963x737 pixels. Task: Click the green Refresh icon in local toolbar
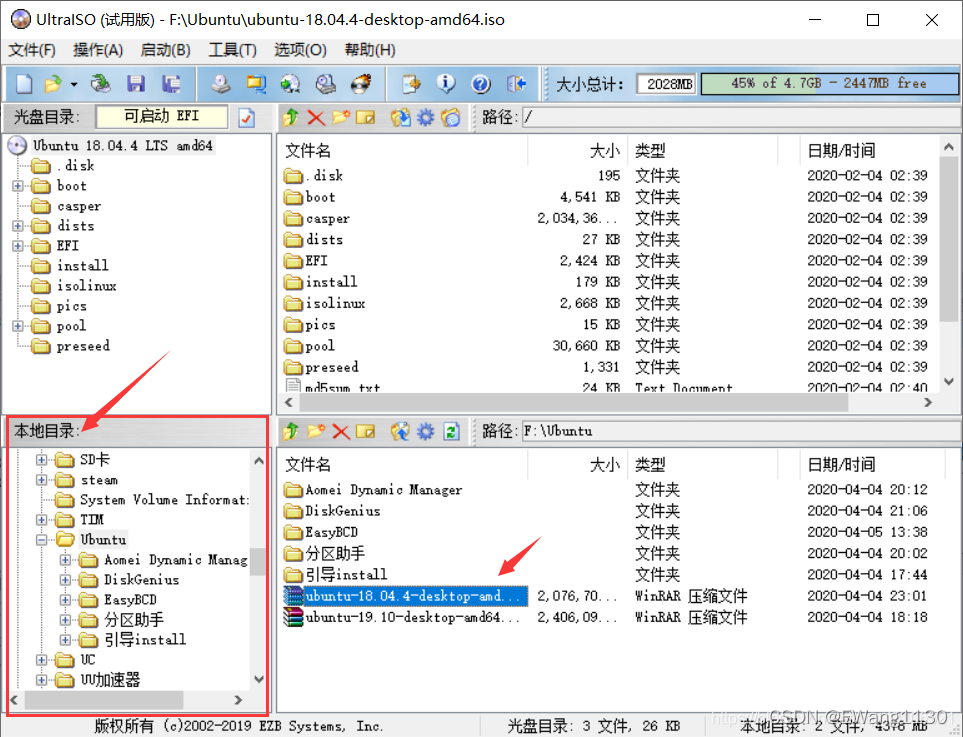click(x=451, y=431)
